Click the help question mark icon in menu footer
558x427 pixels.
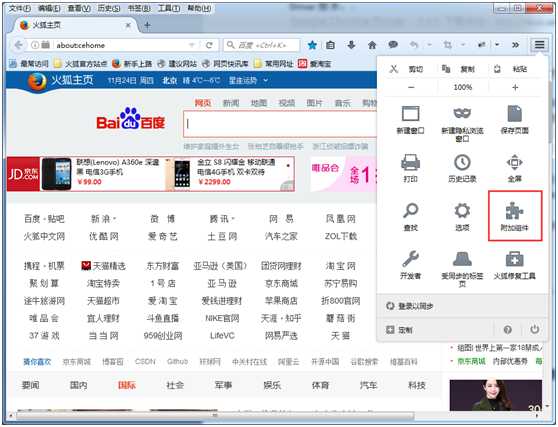tap(508, 330)
